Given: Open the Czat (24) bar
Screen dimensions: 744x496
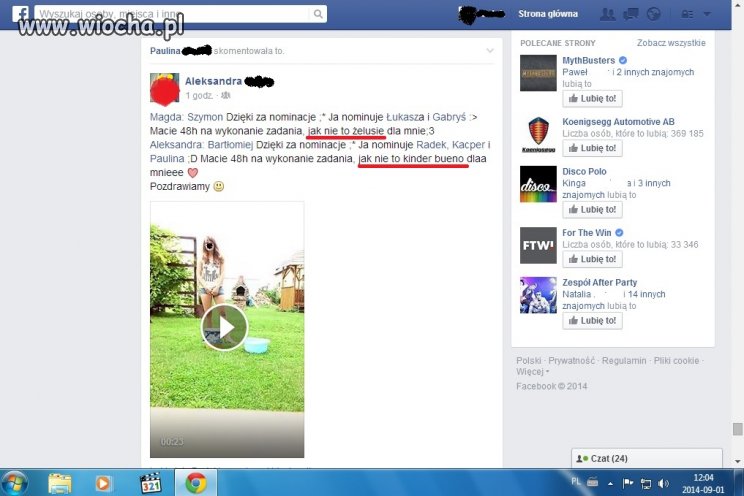Looking at the screenshot, I should 647,459.
